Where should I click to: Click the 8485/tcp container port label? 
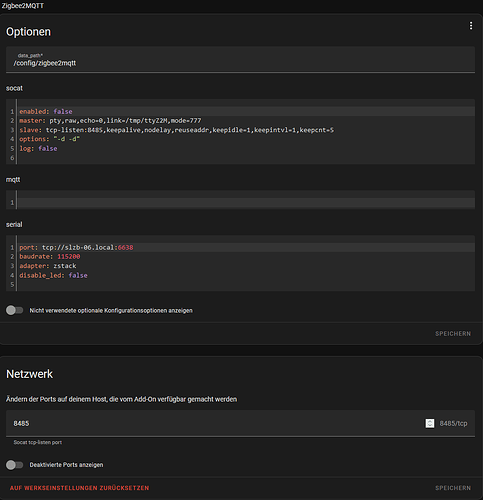coord(453,423)
